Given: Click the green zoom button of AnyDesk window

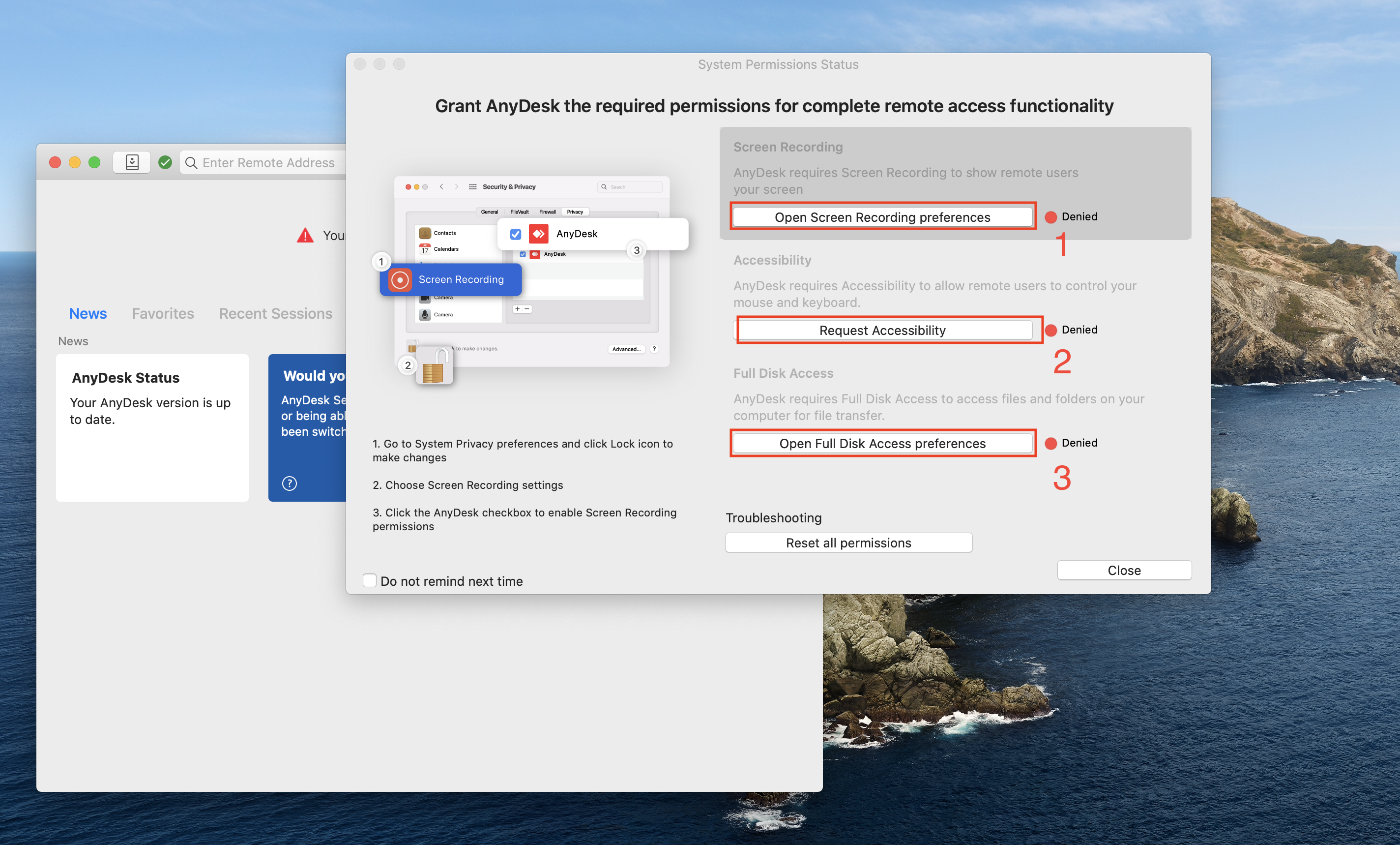Looking at the screenshot, I should [x=94, y=163].
